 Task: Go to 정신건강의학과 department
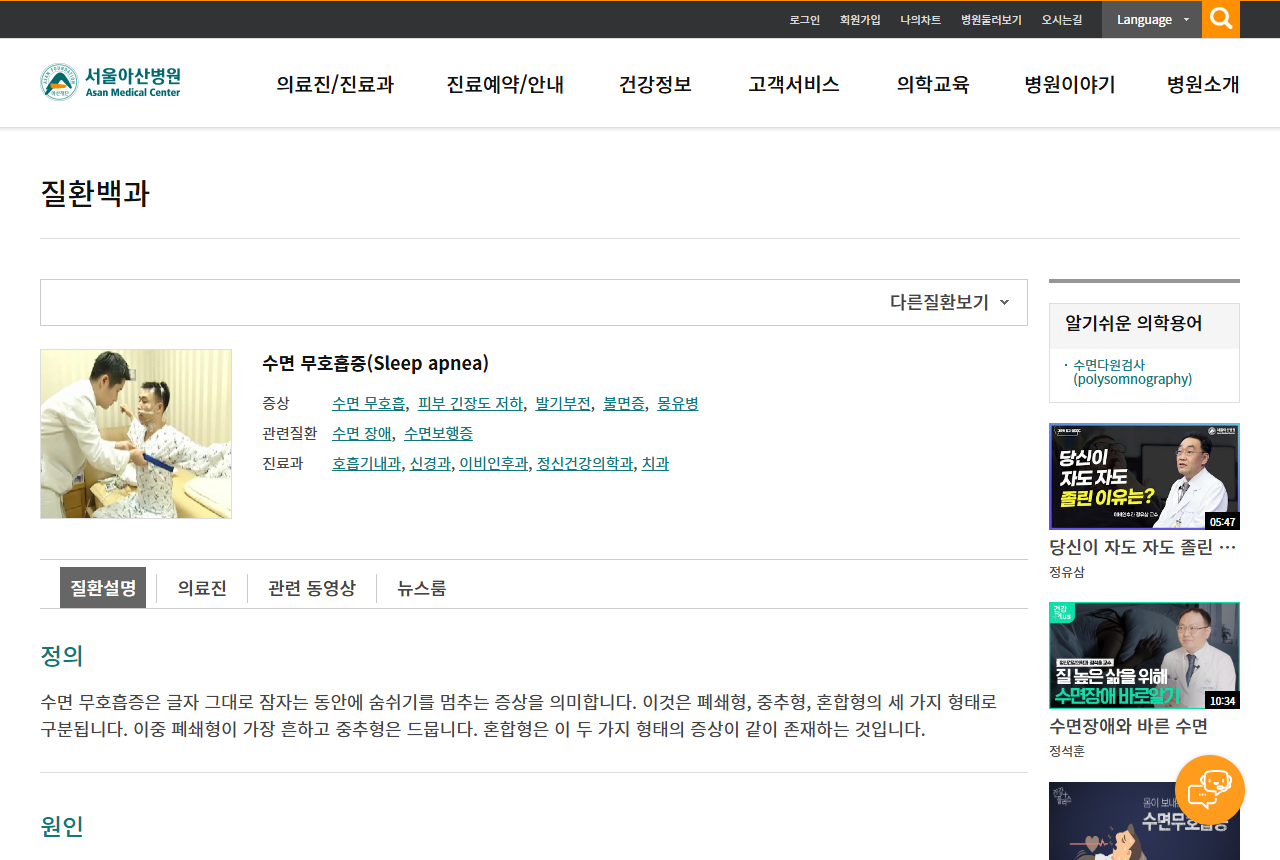(585, 464)
